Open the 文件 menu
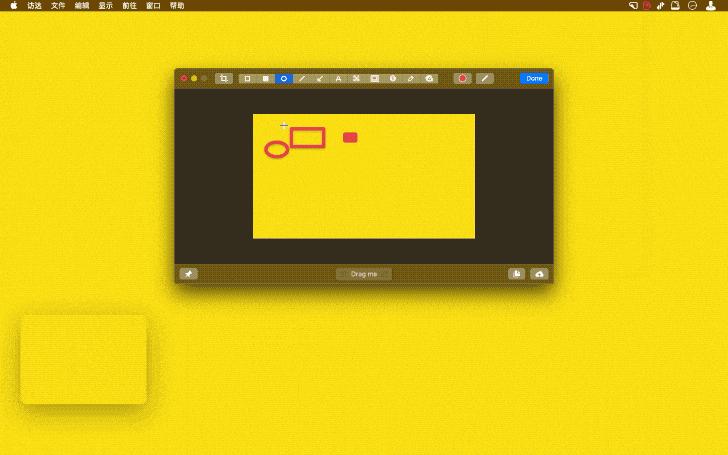 [x=58, y=5]
